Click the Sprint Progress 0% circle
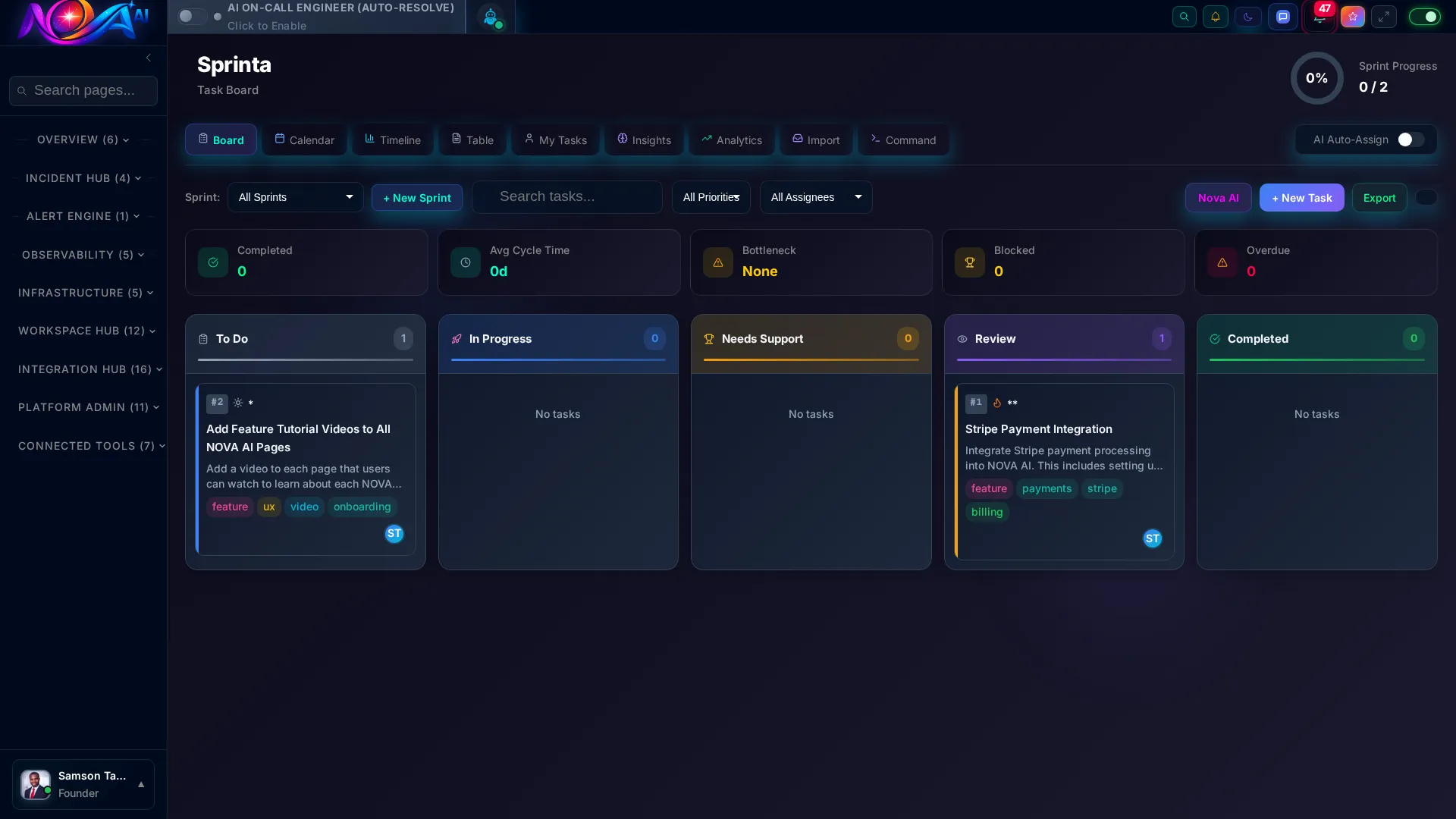This screenshot has width=1456, height=819. pos(1316,78)
